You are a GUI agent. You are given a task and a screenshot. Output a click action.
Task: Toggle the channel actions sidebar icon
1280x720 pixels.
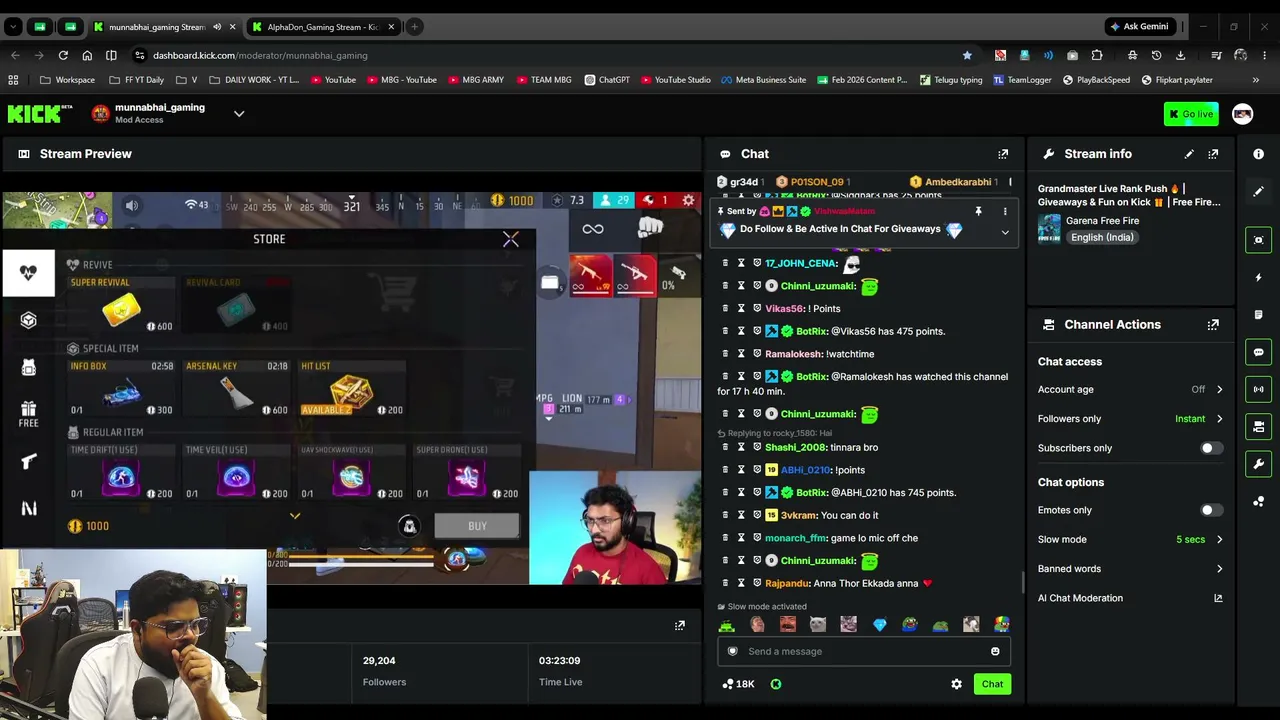click(1259, 427)
